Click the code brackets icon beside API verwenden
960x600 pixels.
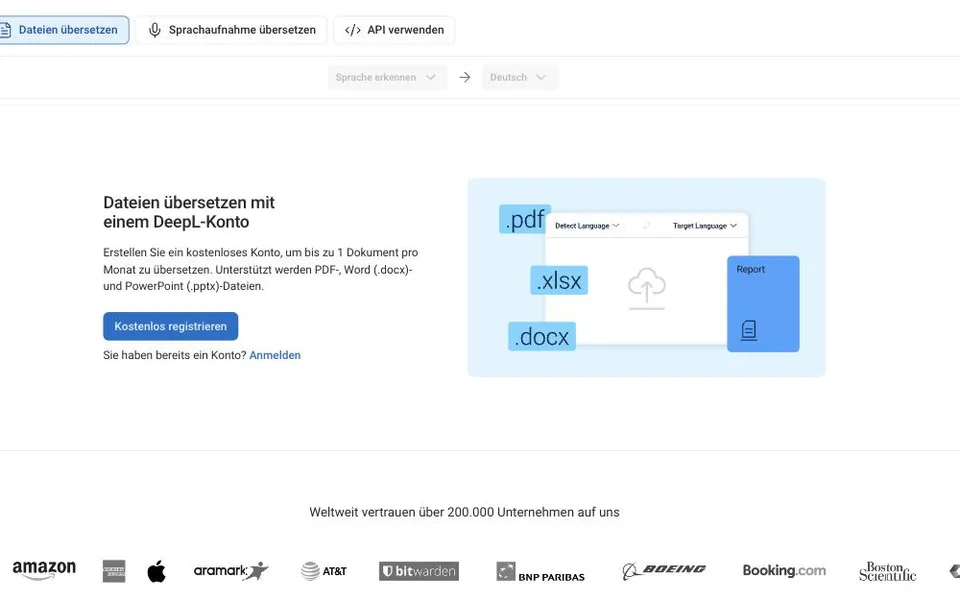(353, 30)
